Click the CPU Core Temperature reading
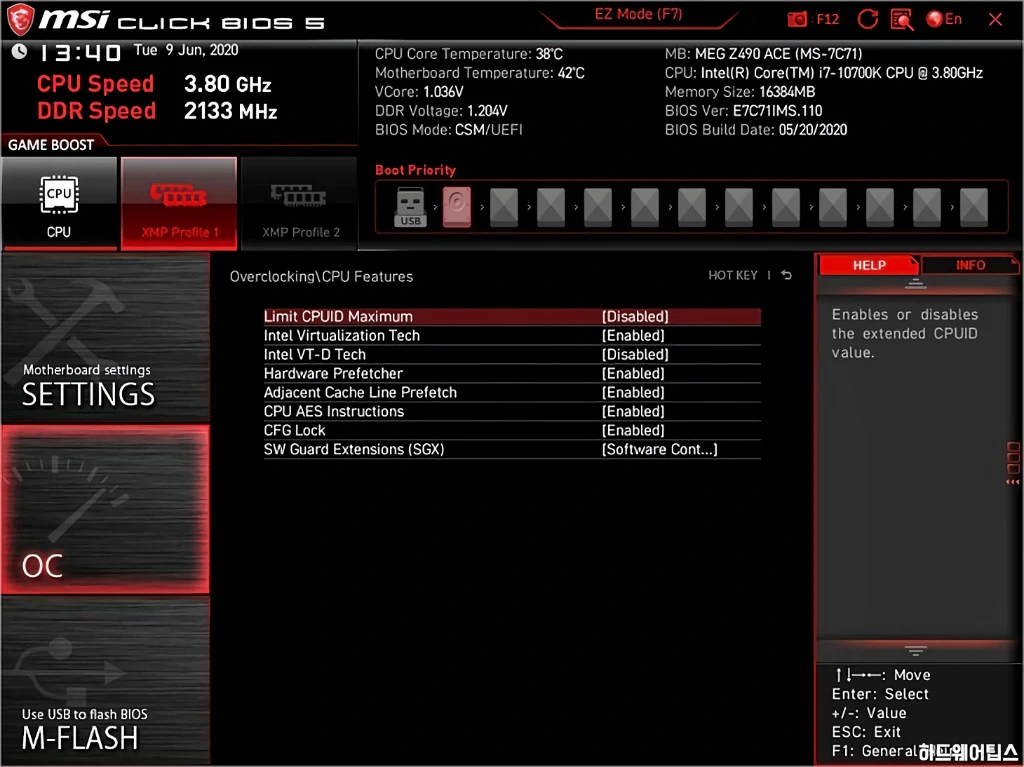 pos(469,54)
